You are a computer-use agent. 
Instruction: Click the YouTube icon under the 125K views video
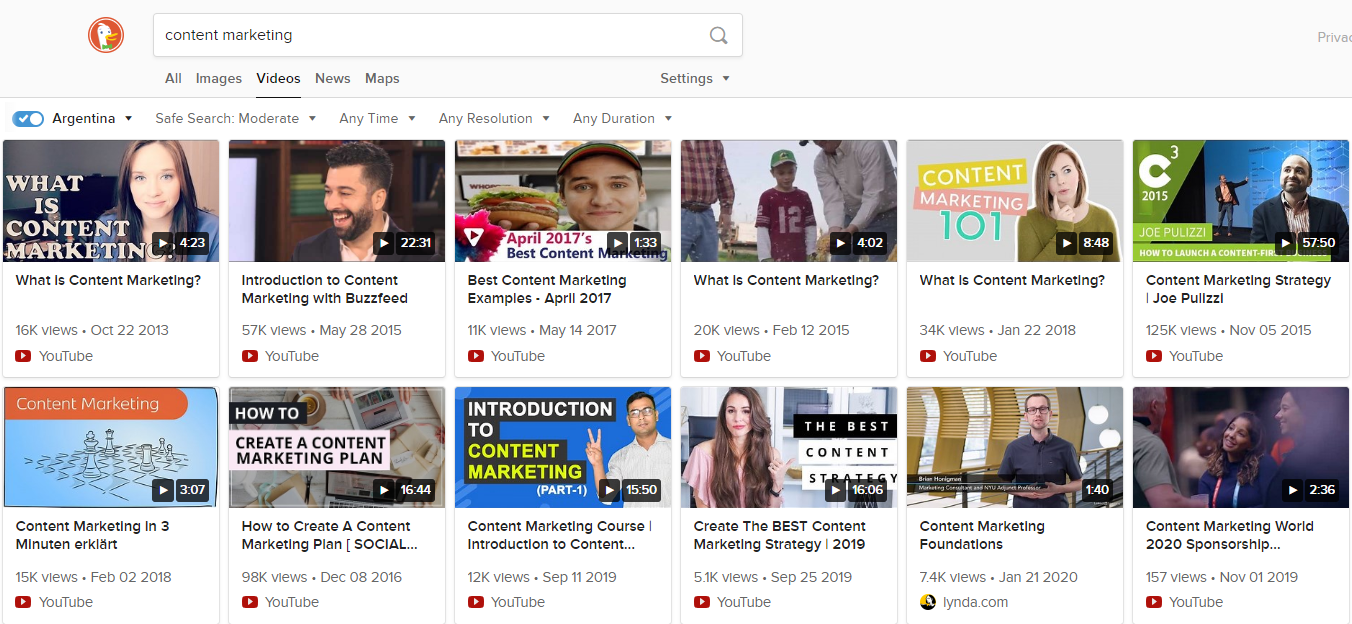coord(1153,356)
